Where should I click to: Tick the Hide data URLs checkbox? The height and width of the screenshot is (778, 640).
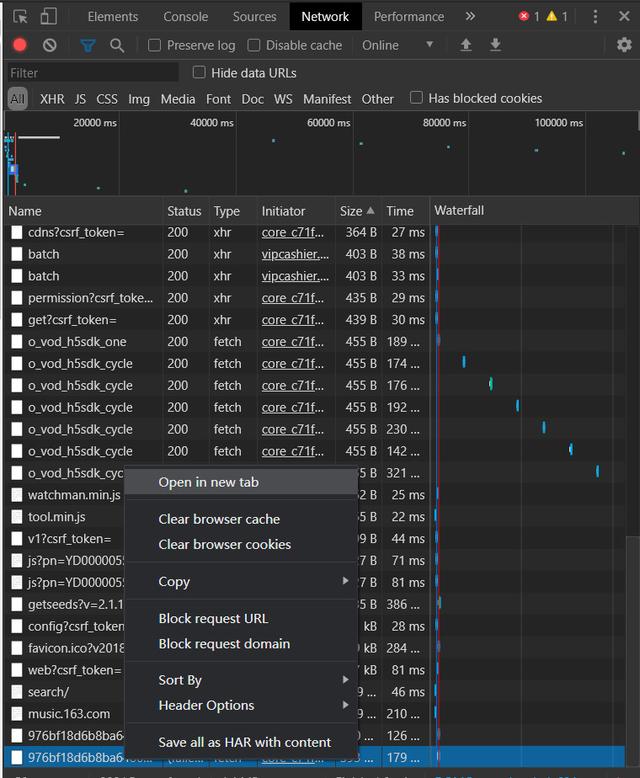(199, 72)
